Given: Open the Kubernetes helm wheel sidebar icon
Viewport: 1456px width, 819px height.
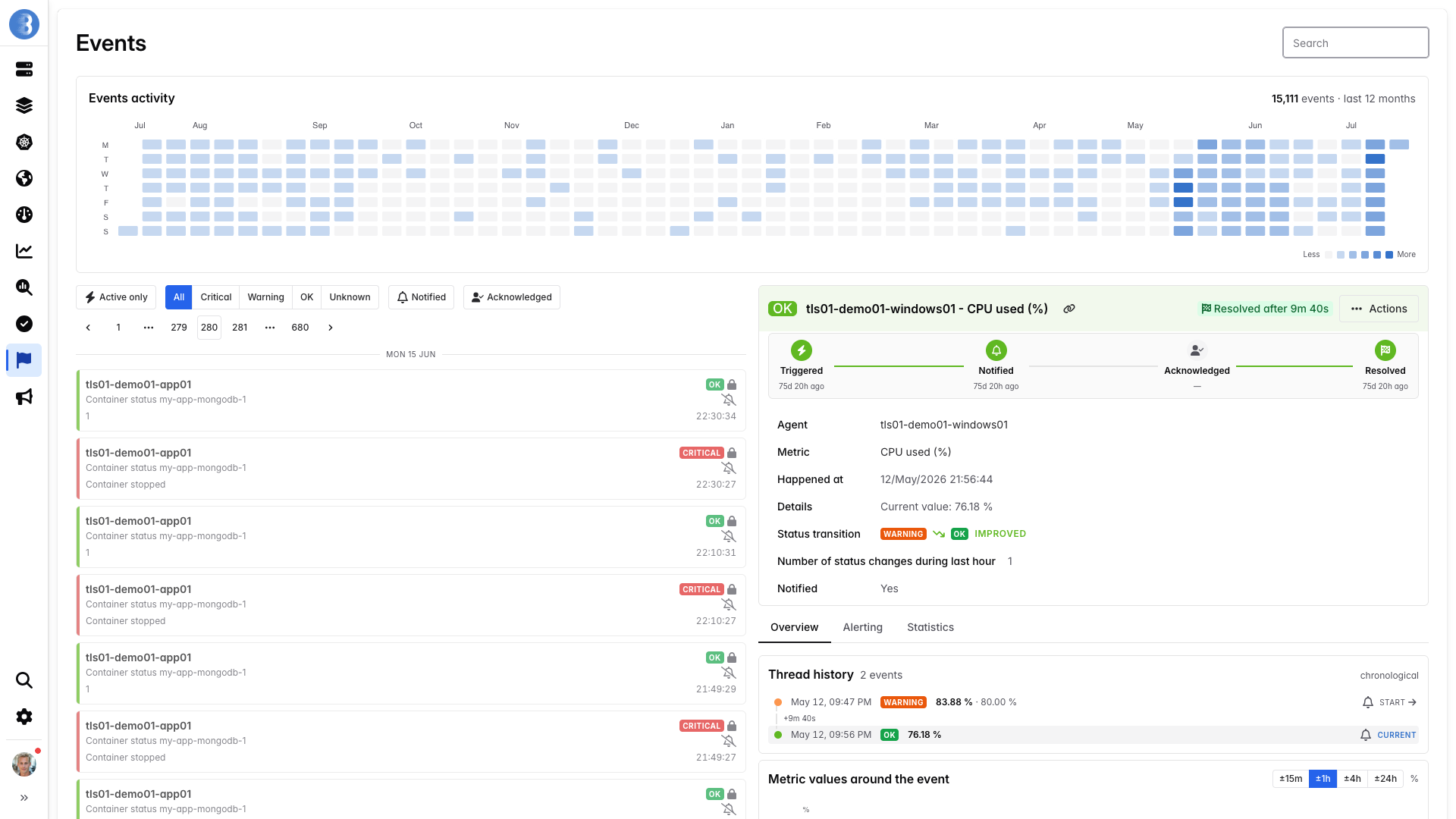Looking at the screenshot, I should pos(24,142).
